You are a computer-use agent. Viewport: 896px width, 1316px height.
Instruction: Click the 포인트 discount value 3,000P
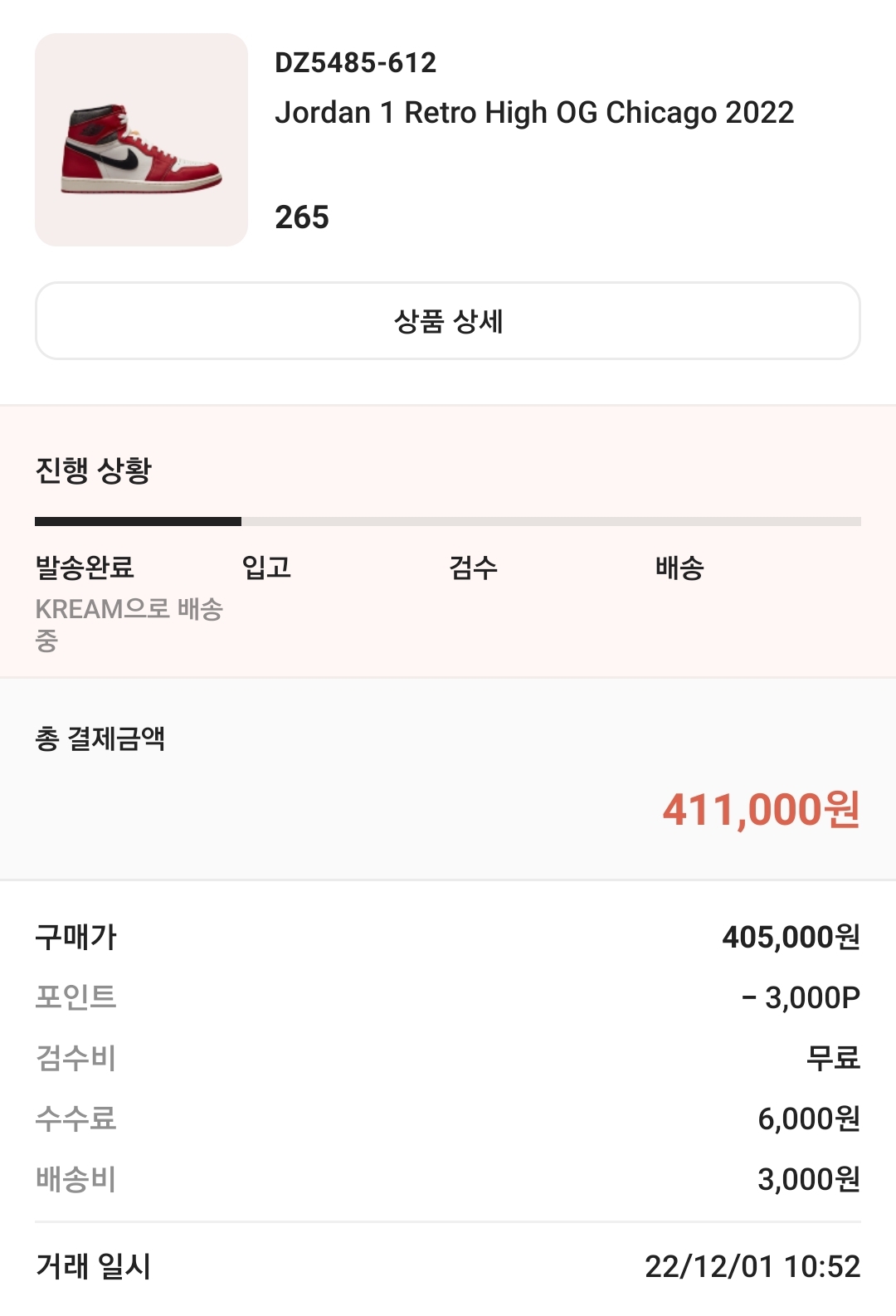pyautogui.click(x=801, y=997)
